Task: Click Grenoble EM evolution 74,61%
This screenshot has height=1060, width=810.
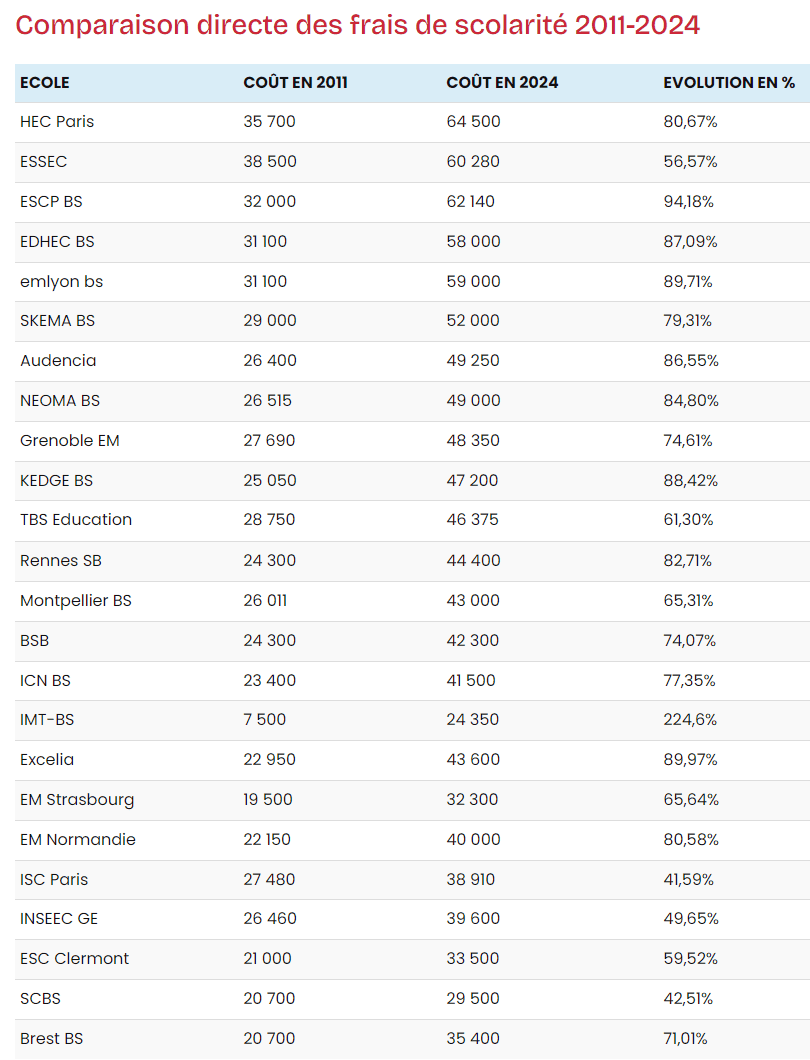Action: (688, 441)
